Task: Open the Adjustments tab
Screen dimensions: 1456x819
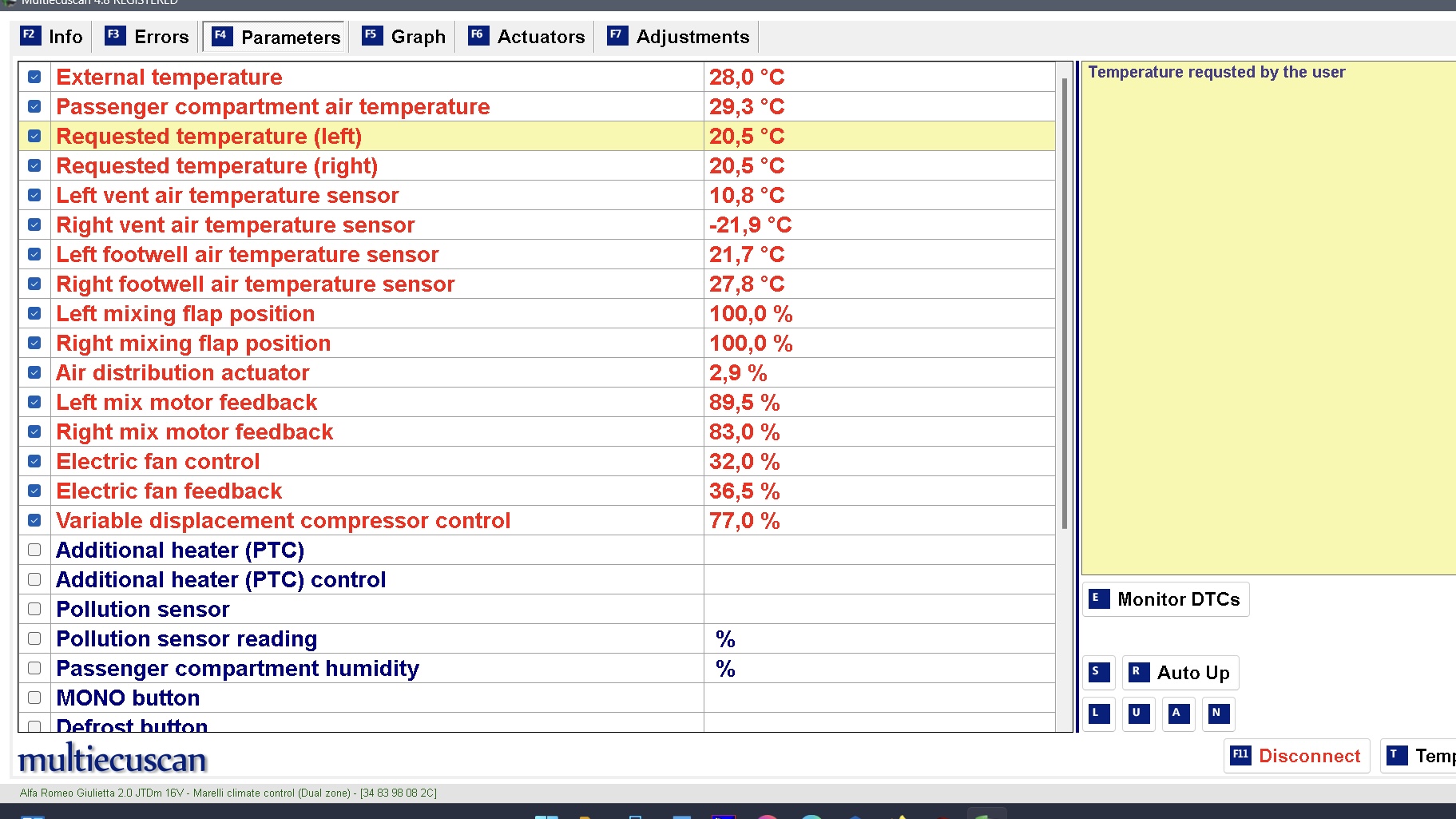Action: 679,37
